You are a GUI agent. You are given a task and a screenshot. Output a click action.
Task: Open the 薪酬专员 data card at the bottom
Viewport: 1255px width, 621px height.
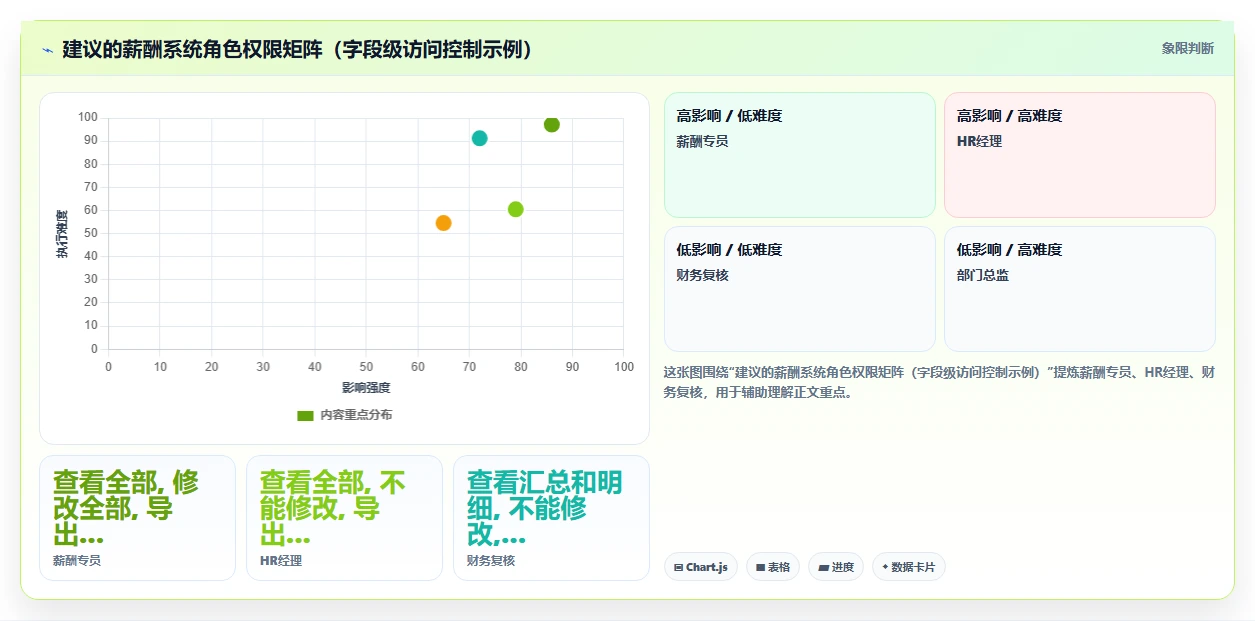pos(137,518)
